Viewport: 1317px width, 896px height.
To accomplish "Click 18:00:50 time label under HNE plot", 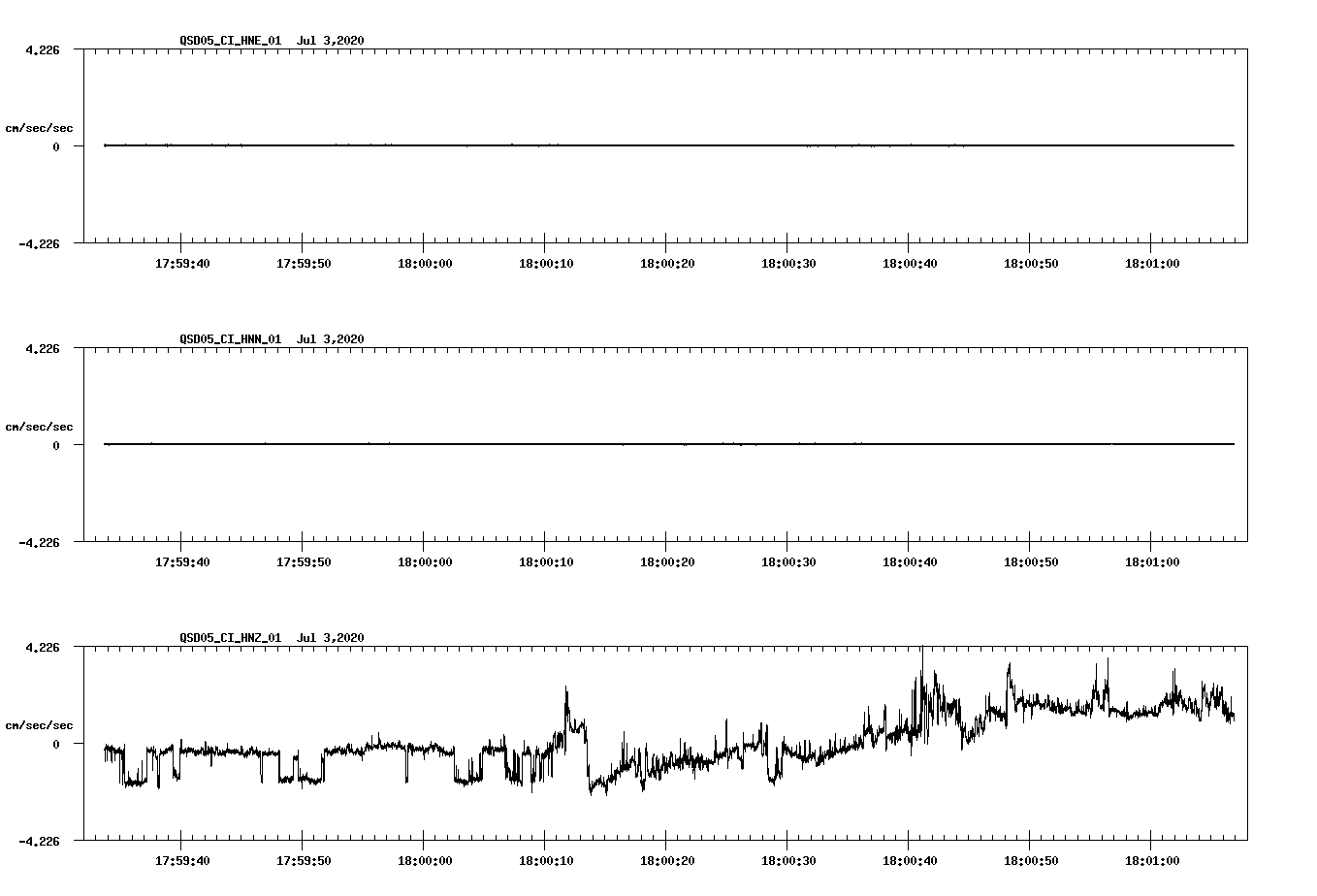I will coord(1031,263).
